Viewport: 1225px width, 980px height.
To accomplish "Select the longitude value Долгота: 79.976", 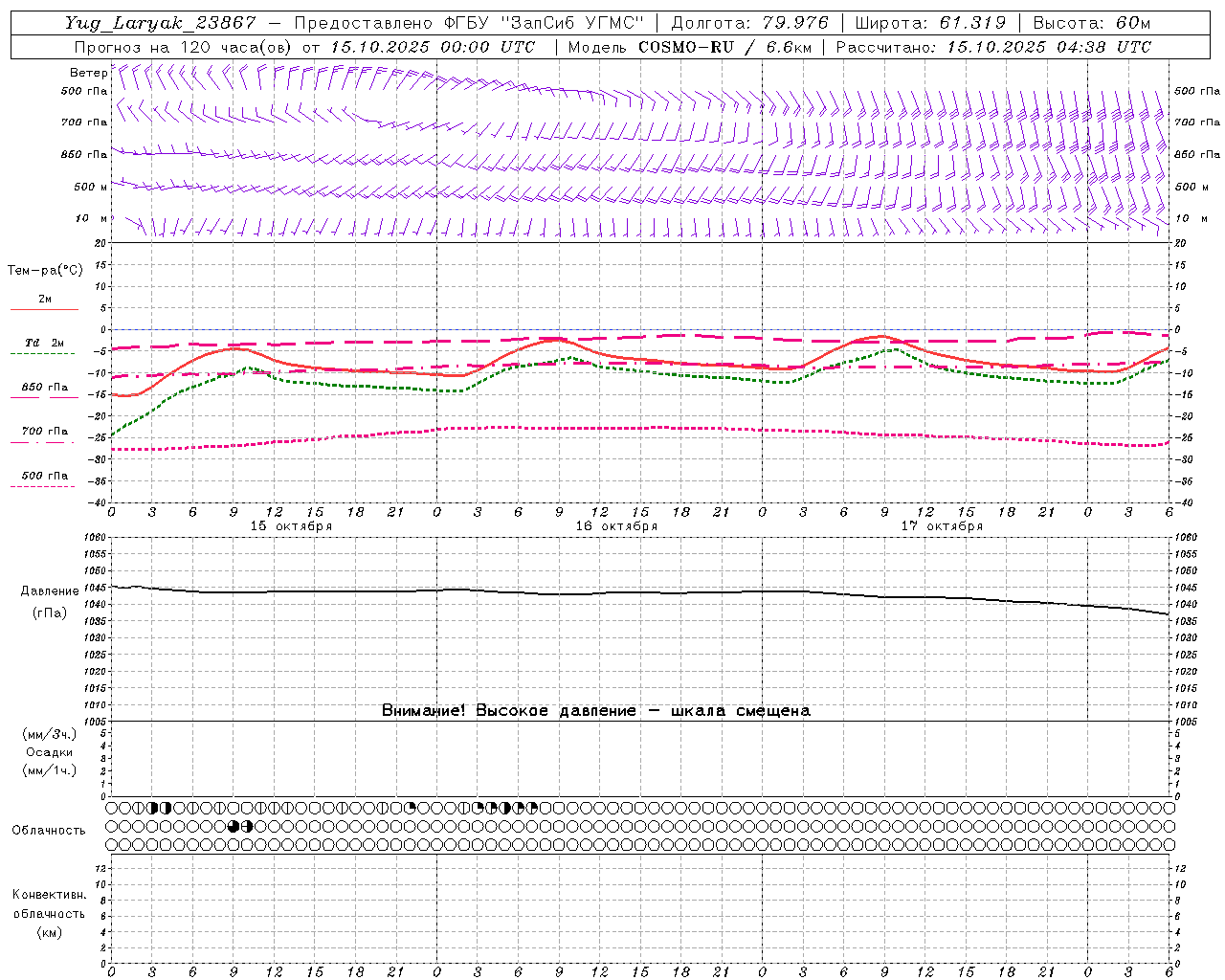I will tap(749, 23).
